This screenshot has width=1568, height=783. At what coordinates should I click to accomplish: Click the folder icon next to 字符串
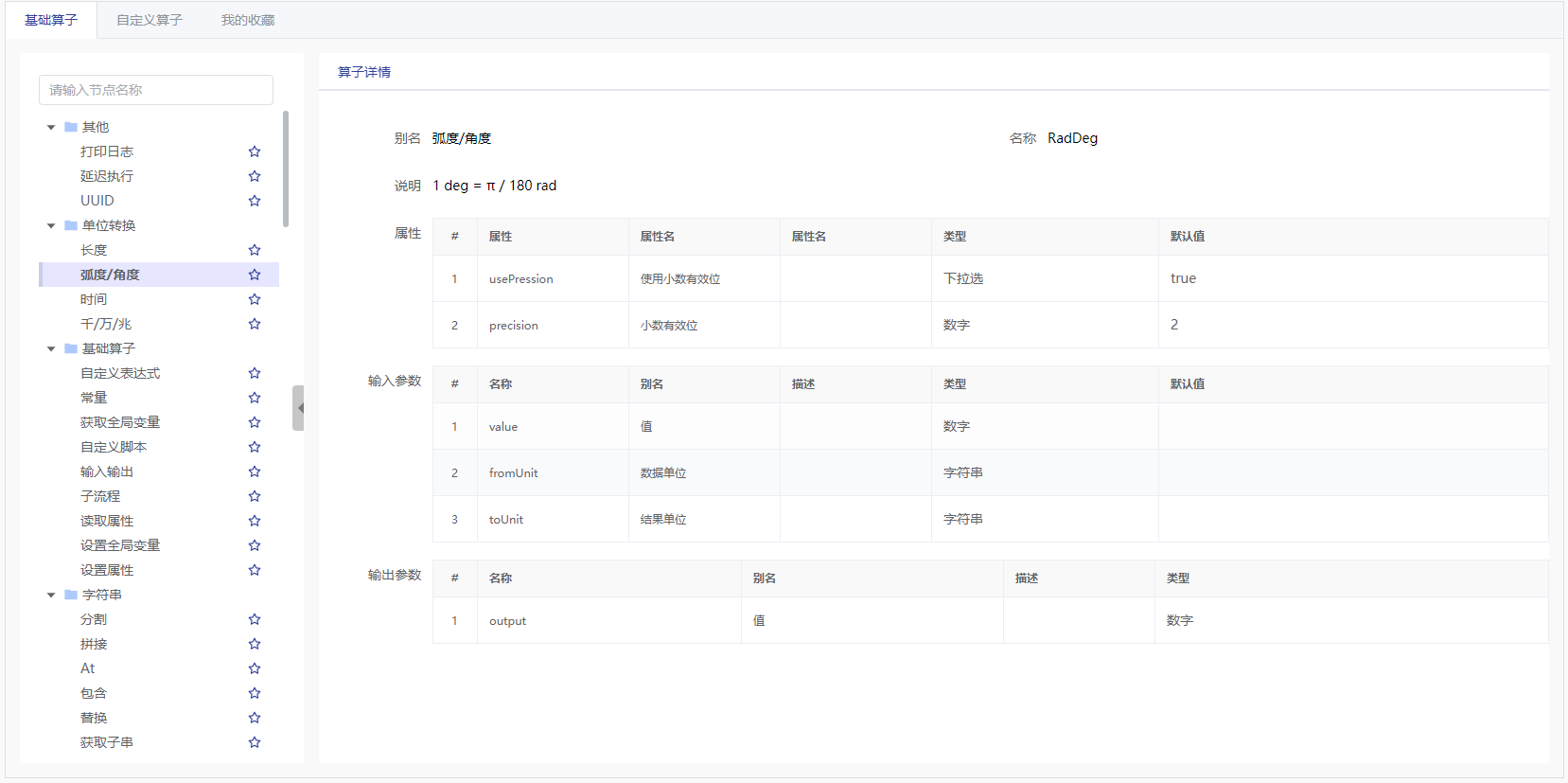click(x=71, y=595)
